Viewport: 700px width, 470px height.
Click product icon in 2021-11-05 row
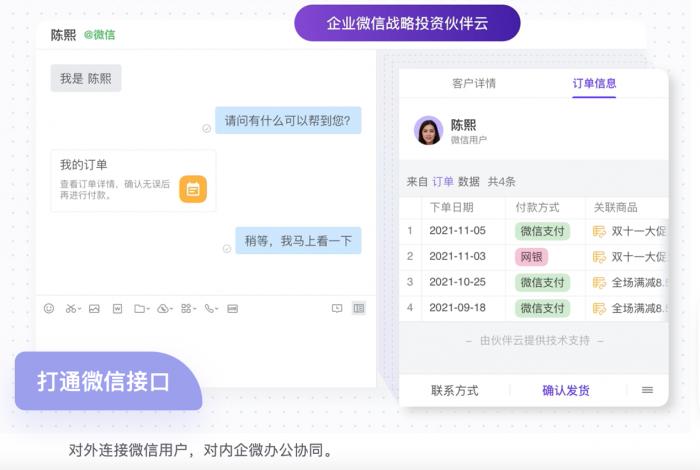coord(599,231)
